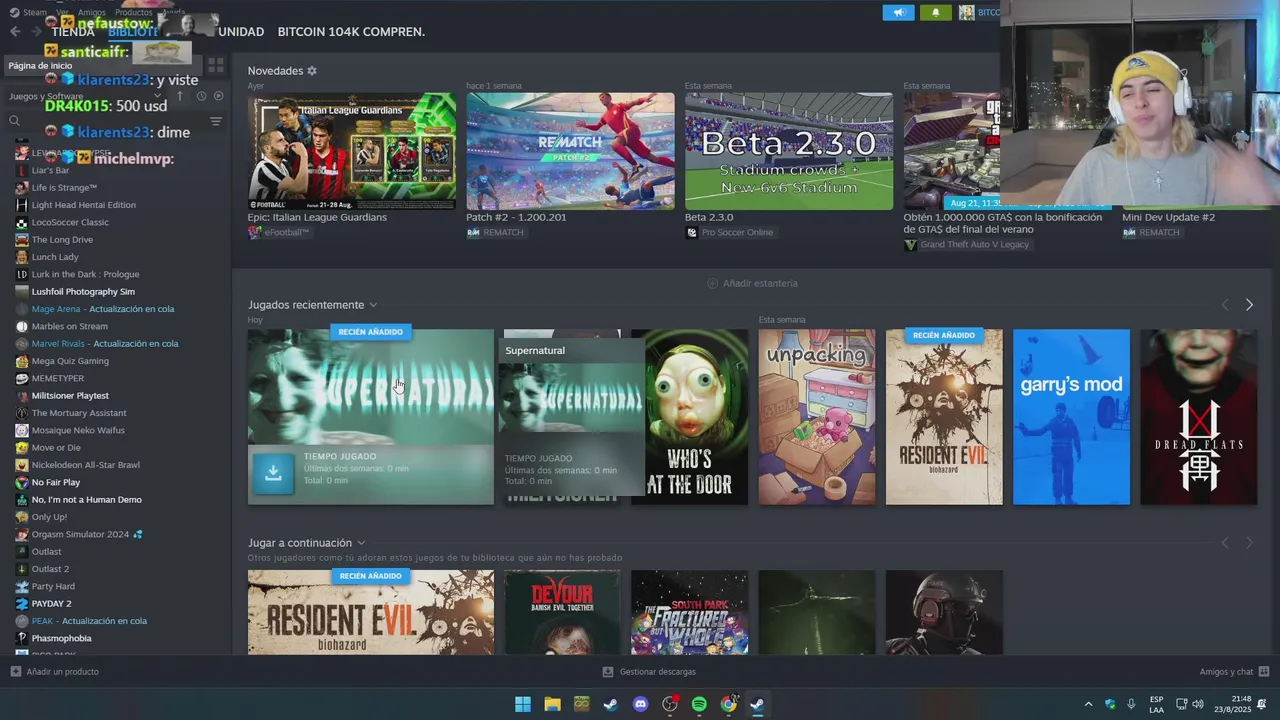This screenshot has width=1280, height=720.
Task: Show hidden system tray icons chevron
Action: coord(1089,704)
